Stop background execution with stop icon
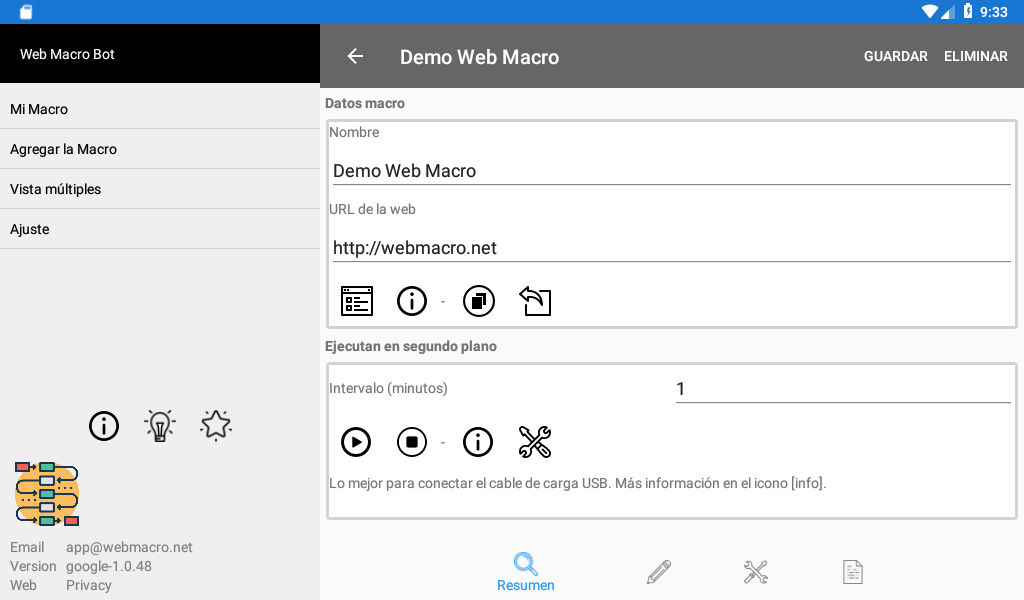This screenshot has height=600, width=1024. pos(412,442)
